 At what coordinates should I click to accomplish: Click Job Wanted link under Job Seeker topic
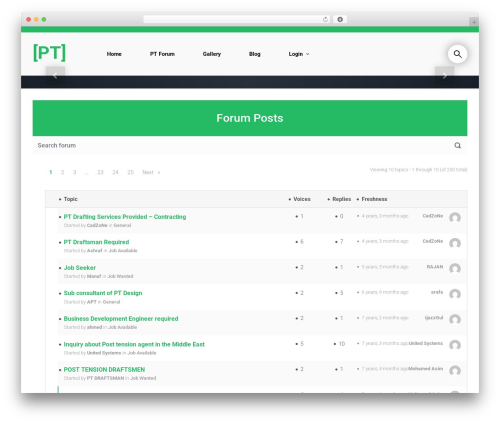[x=120, y=276]
